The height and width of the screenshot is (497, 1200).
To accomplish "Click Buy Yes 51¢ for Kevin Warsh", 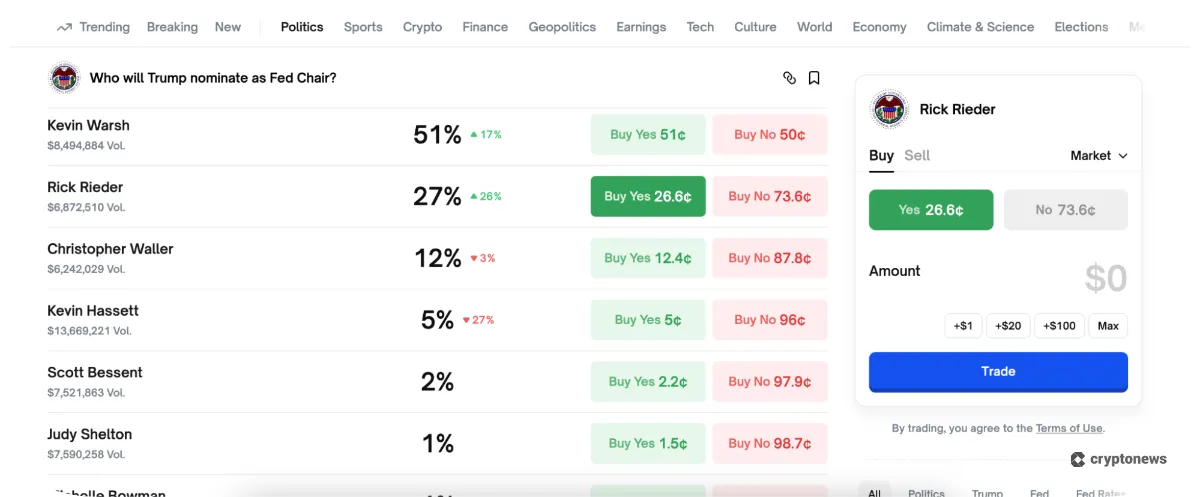I will pyautogui.click(x=648, y=135).
